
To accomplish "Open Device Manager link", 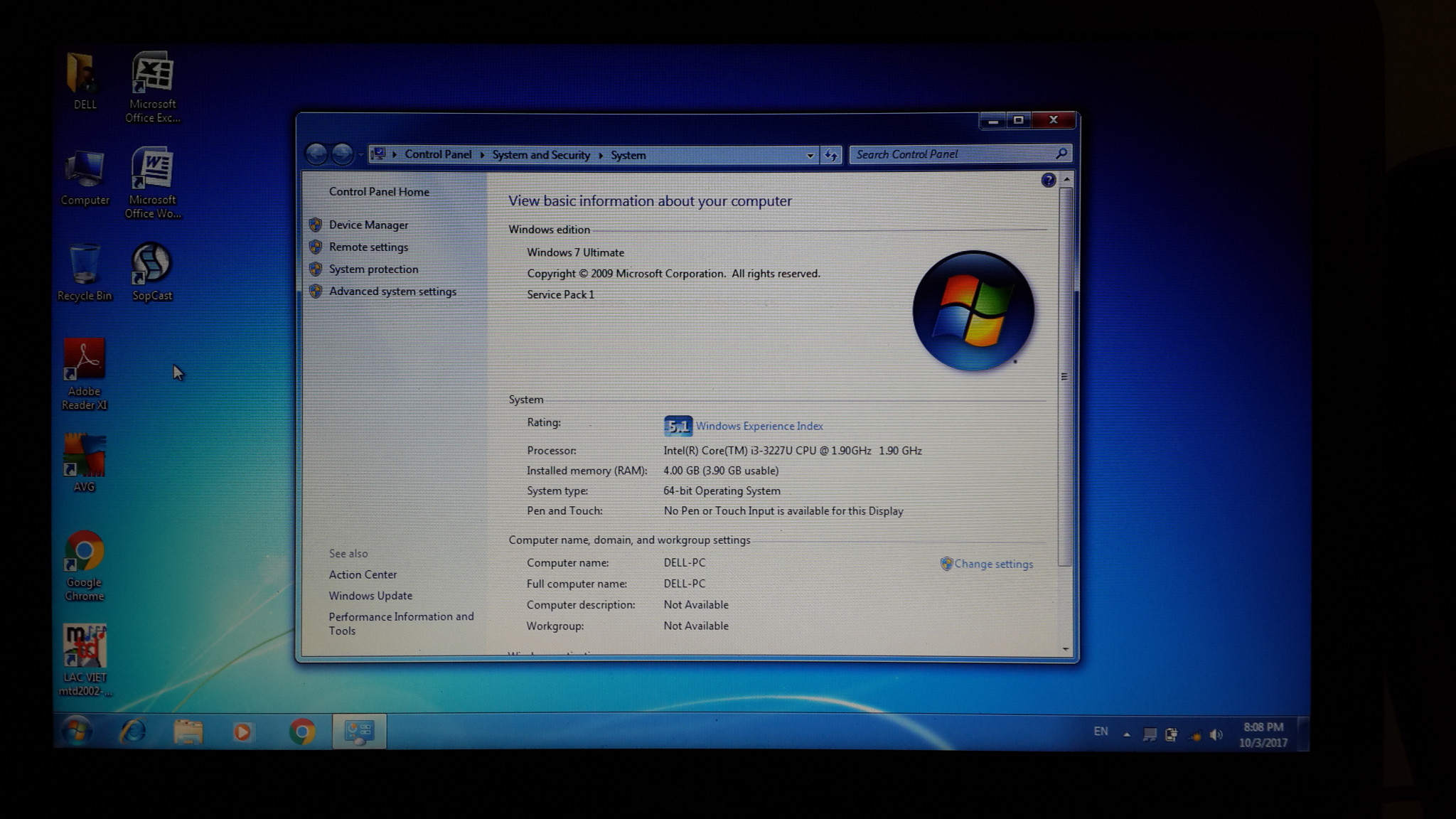I will pyautogui.click(x=368, y=225).
